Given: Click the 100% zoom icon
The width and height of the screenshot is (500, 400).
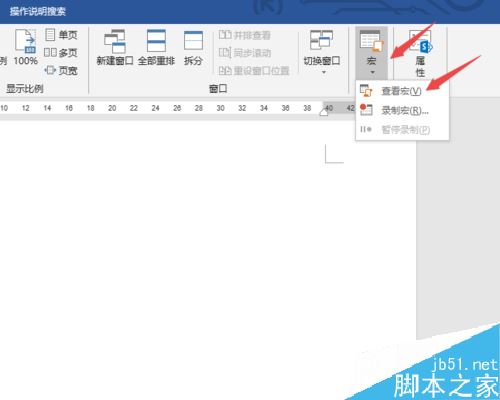Looking at the screenshot, I should (x=26, y=41).
